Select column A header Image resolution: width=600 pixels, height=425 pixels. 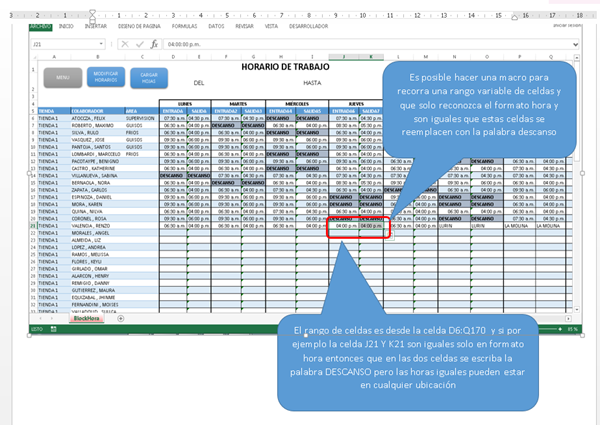(x=54, y=57)
